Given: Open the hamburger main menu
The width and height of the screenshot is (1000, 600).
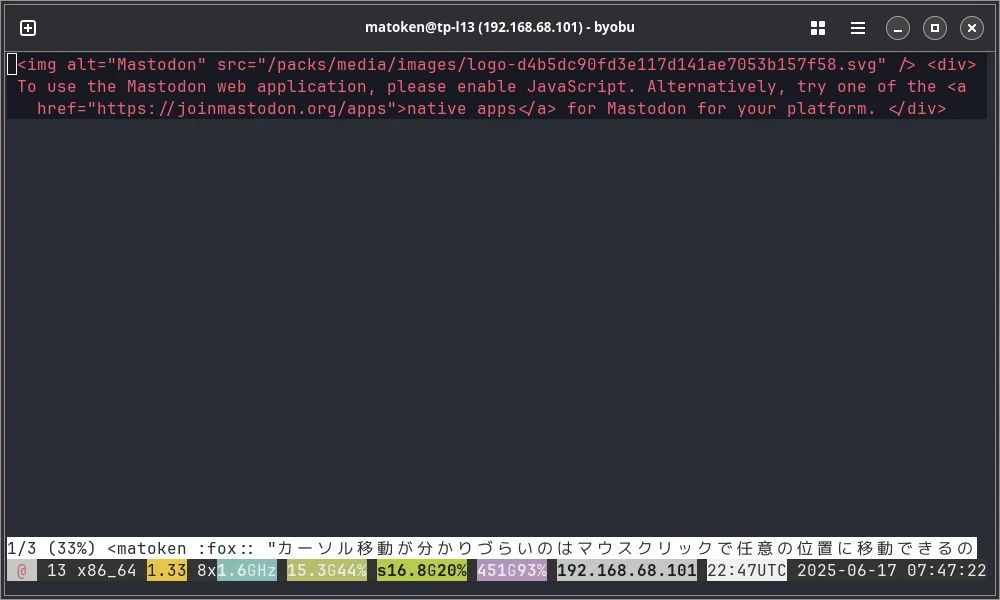Looking at the screenshot, I should pyautogui.click(x=858, y=28).
